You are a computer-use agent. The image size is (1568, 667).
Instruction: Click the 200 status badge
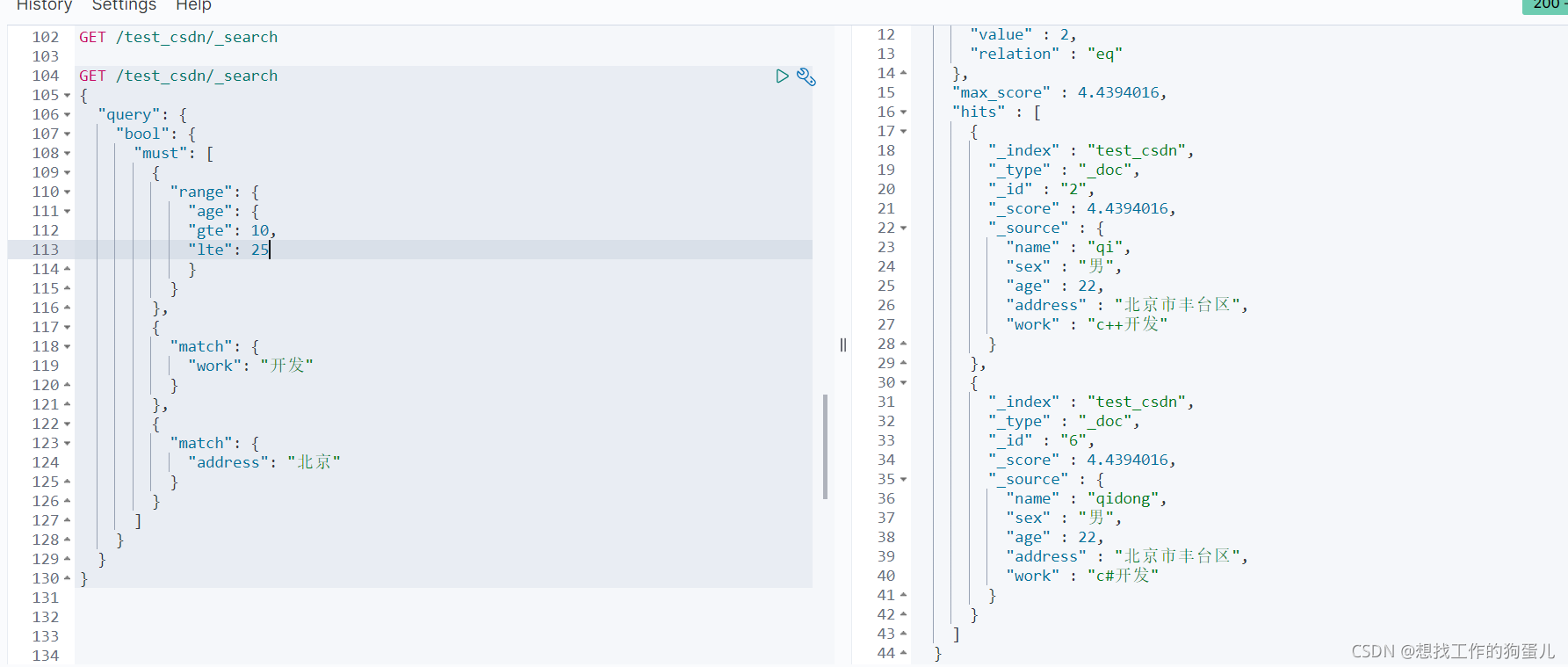(x=1546, y=6)
